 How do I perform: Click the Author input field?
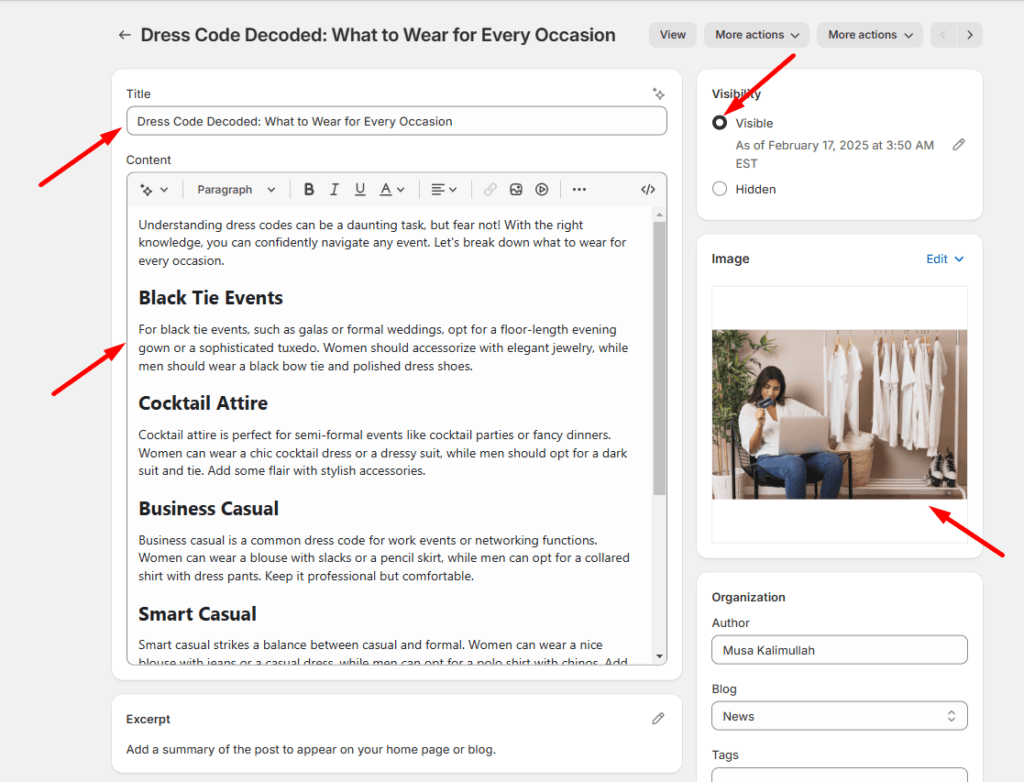pos(839,650)
